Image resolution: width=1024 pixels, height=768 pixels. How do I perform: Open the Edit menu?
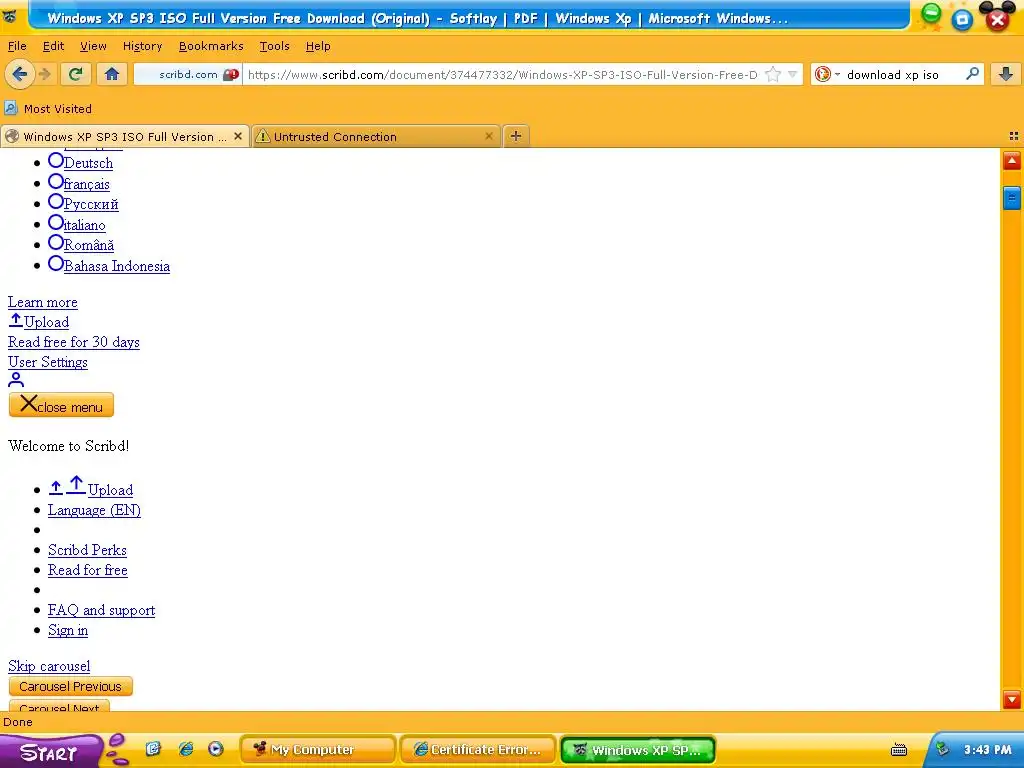click(x=53, y=46)
